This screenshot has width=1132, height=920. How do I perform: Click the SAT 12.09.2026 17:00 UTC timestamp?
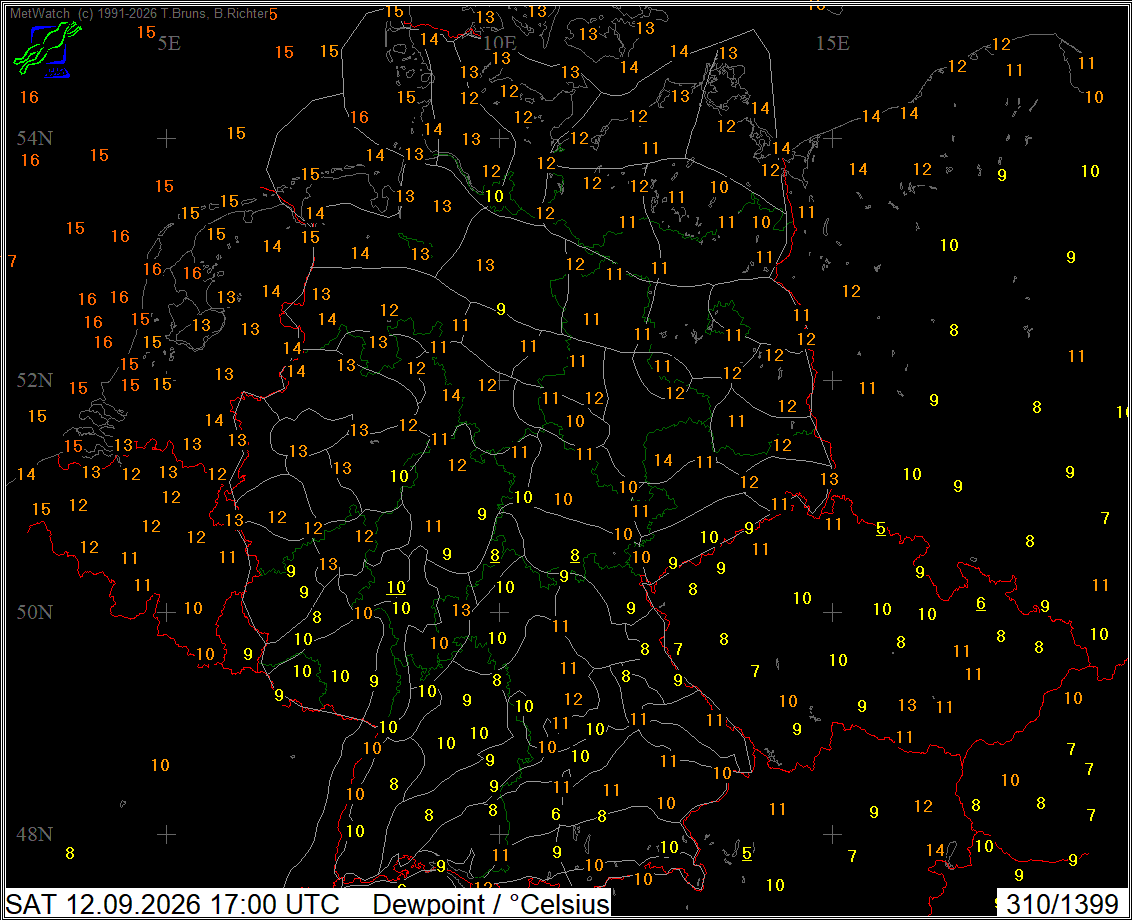[x=172, y=904]
